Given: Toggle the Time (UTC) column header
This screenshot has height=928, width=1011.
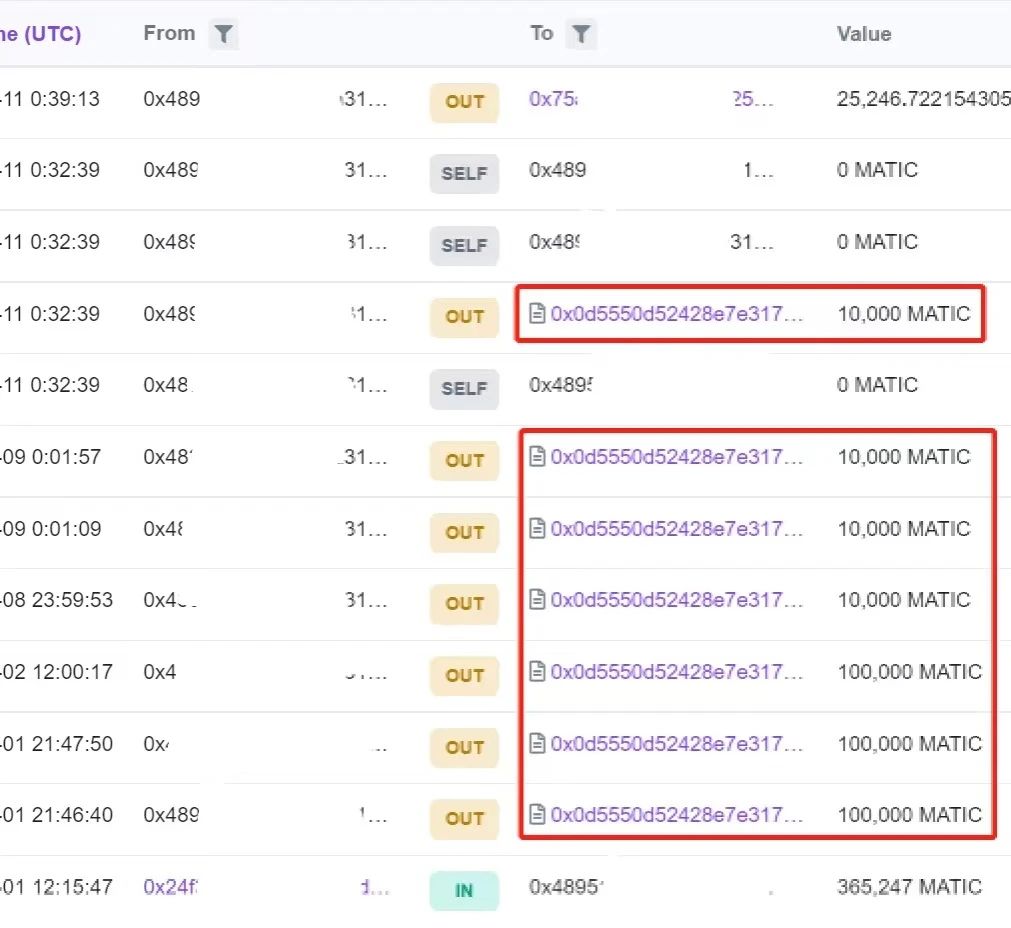Looking at the screenshot, I should [40, 34].
